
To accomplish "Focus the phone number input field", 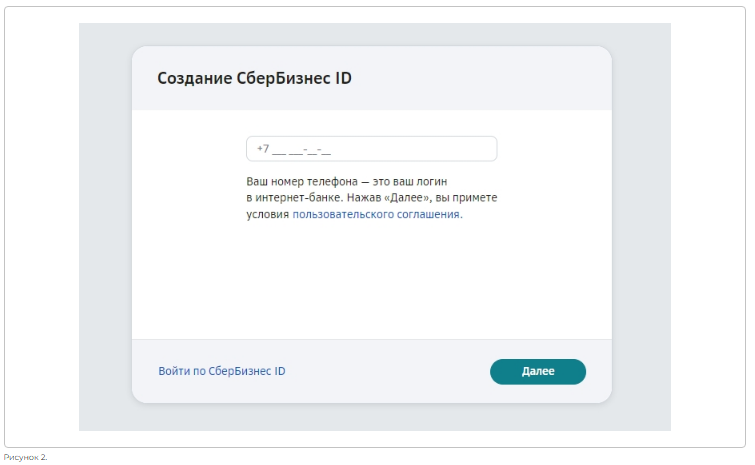I will point(371,149).
